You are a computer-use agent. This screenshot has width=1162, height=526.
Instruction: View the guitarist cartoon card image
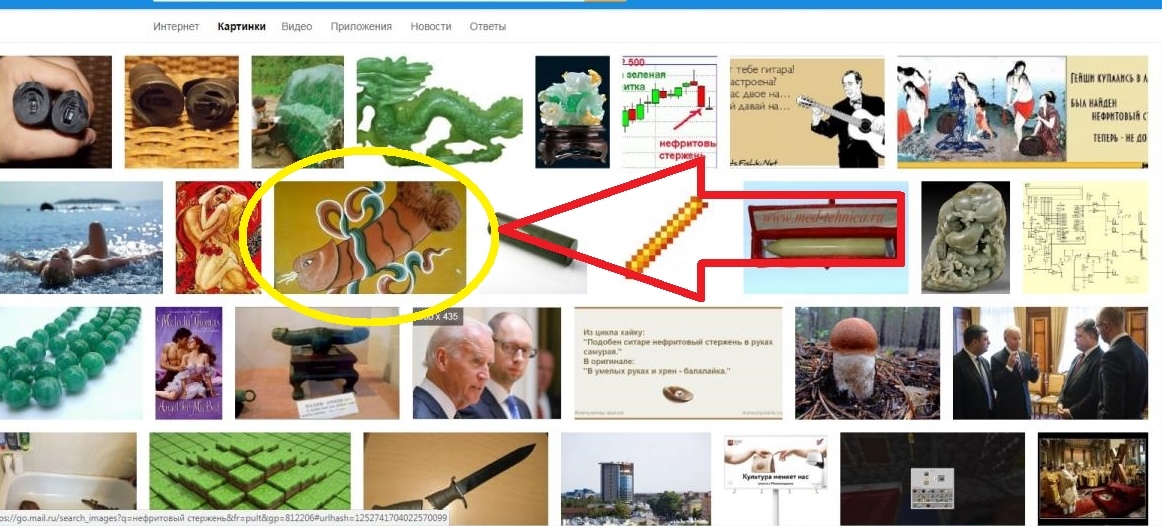pos(807,112)
